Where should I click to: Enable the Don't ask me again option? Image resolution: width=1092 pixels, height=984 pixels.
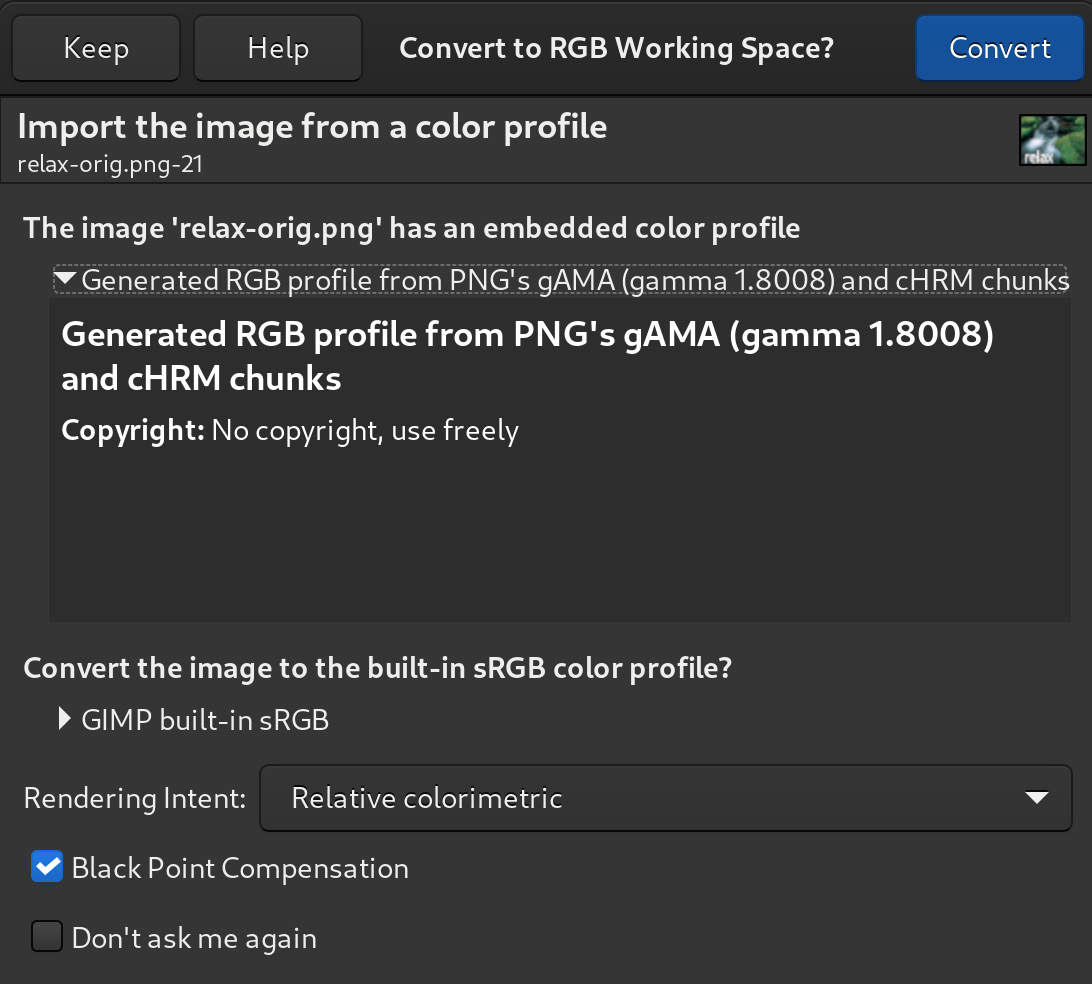click(46, 936)
